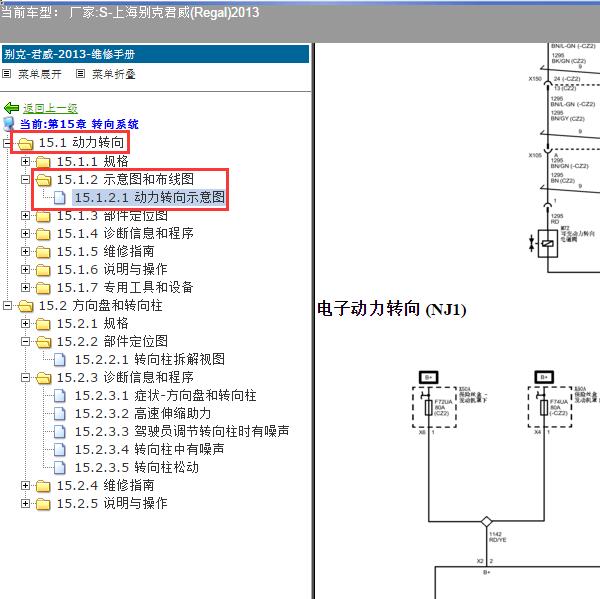Screen dimensions: 600x599
Task: Click folder icon for 15.2.3 诊断信息和程序
Action: [43, 378]
